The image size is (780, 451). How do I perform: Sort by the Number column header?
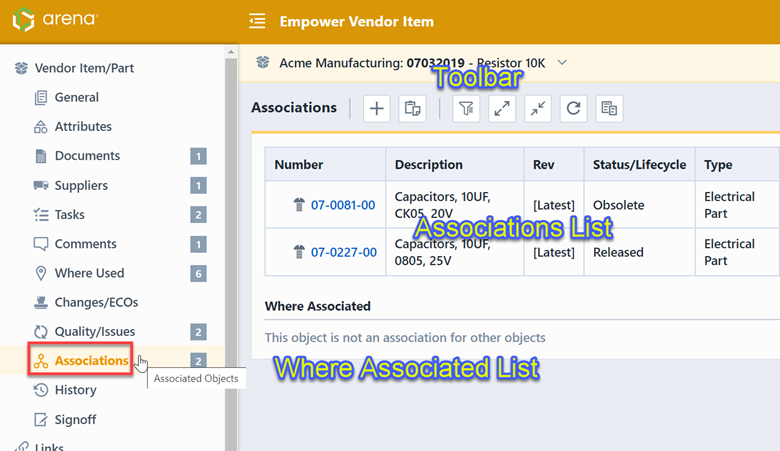pyautogui.click(x=325, y=165)
